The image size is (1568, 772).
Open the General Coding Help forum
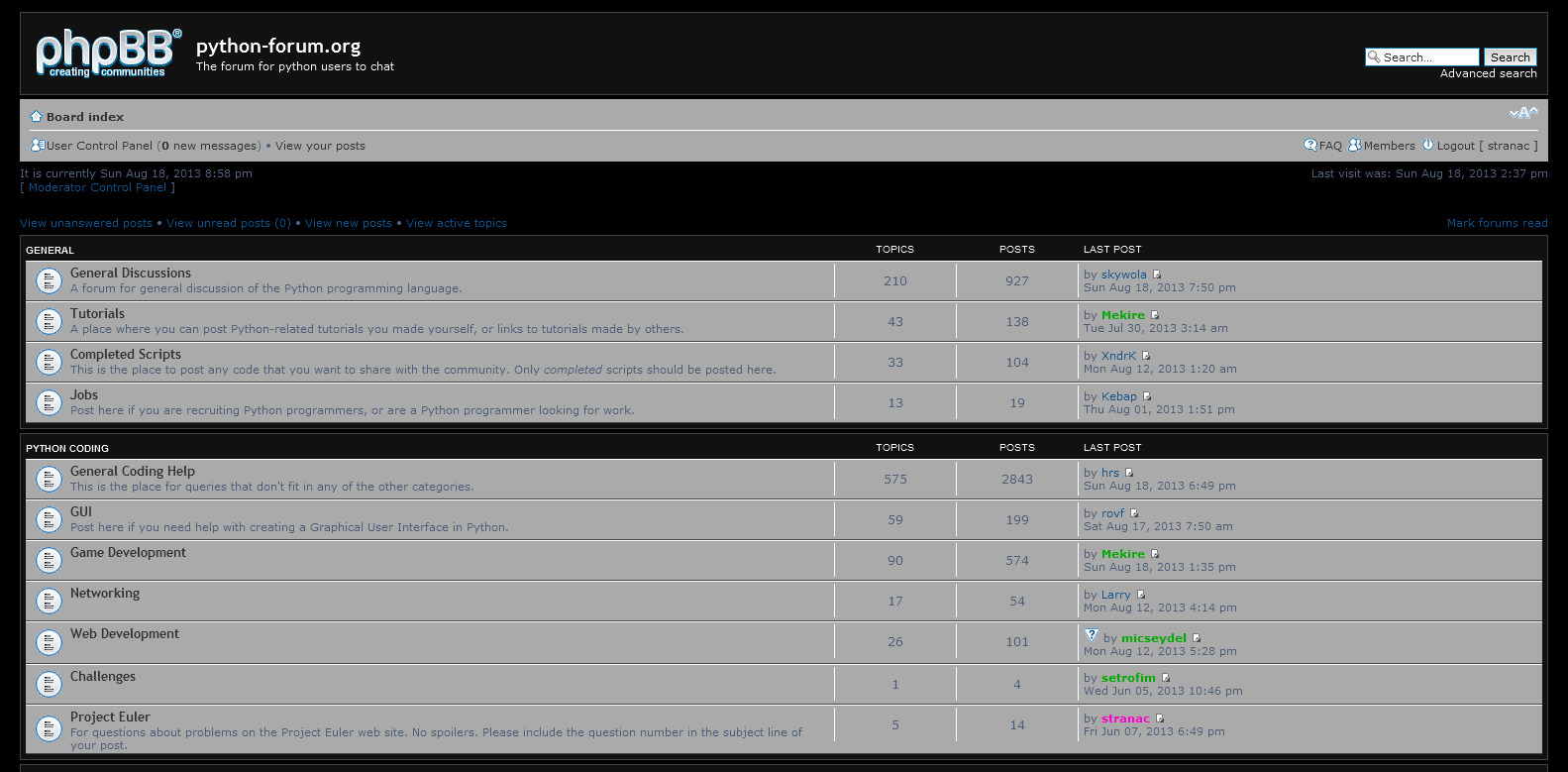tap(133, 472)
